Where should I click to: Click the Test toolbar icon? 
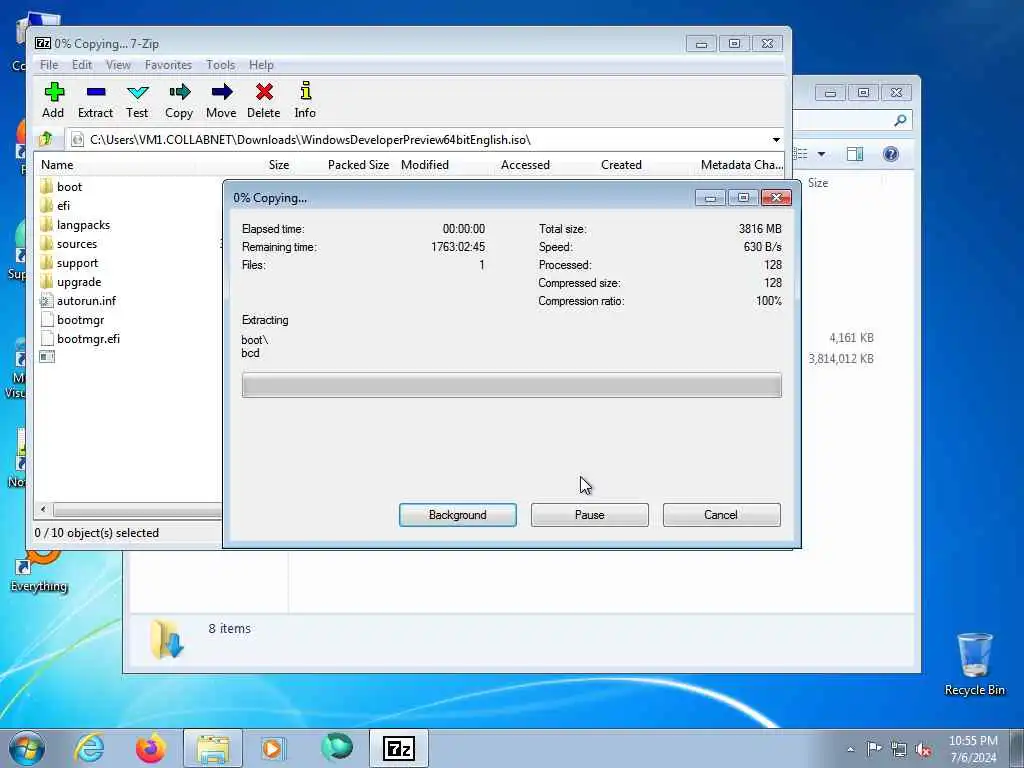point(137,100)
